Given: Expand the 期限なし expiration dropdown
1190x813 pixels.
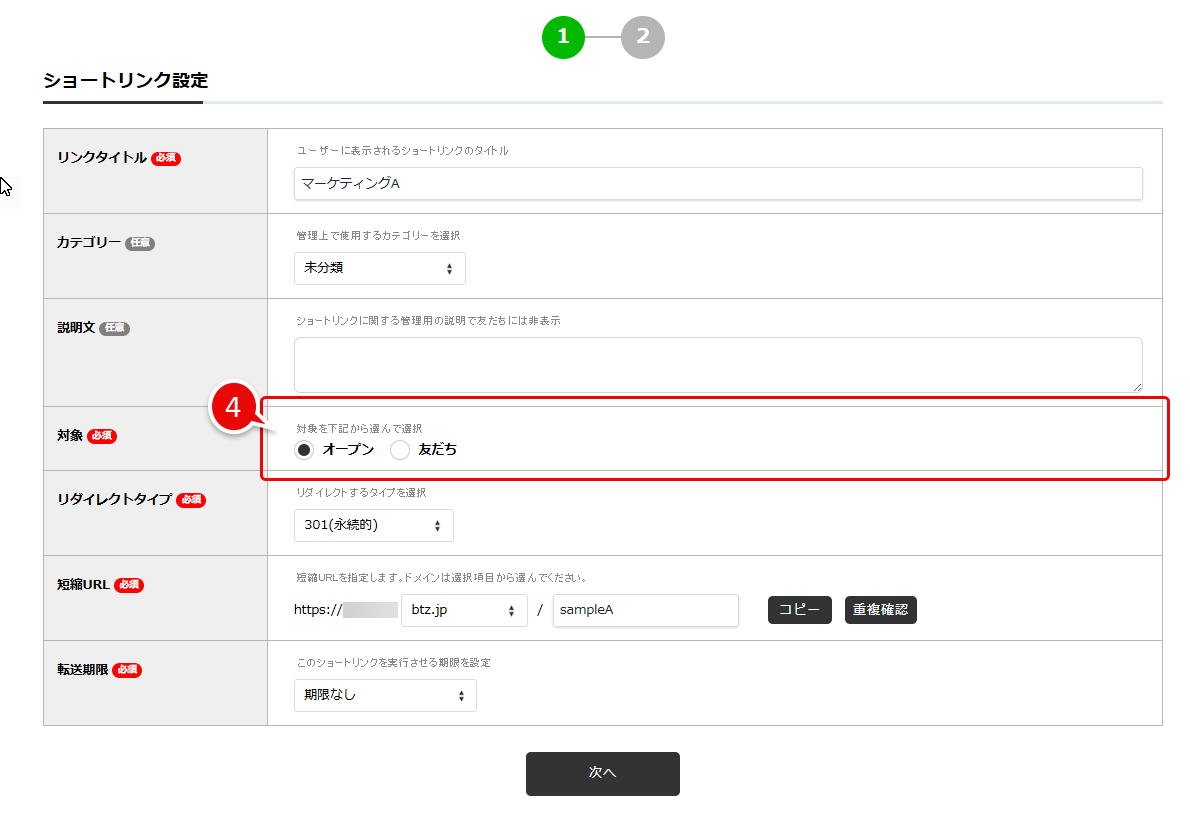Looking at the screenshot, I should [385, 695].
